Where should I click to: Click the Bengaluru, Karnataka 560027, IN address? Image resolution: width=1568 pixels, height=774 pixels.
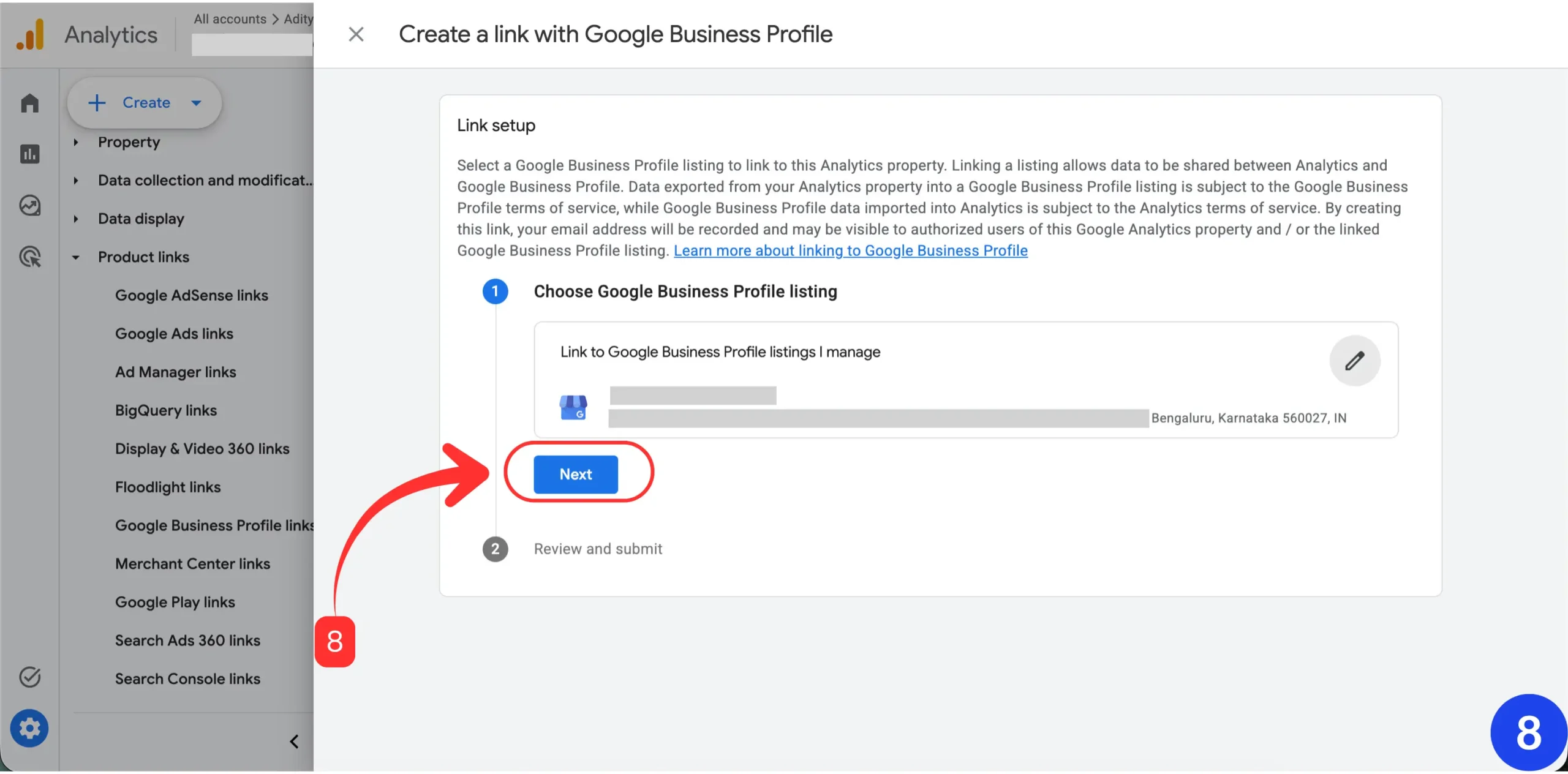tap(1248, 418)
